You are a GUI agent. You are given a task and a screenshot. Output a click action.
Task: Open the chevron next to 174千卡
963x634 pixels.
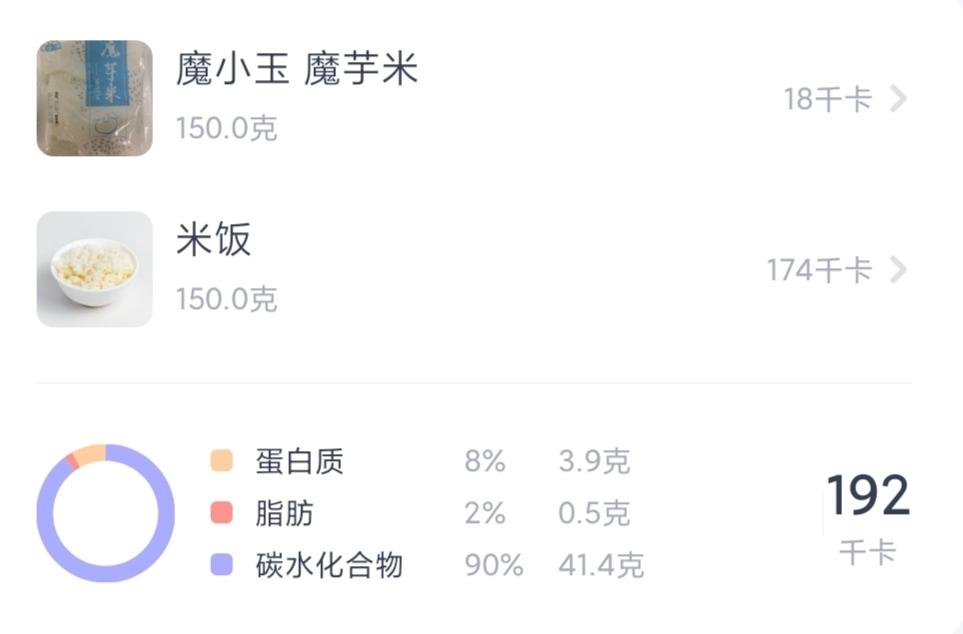(x=898, y=271)
